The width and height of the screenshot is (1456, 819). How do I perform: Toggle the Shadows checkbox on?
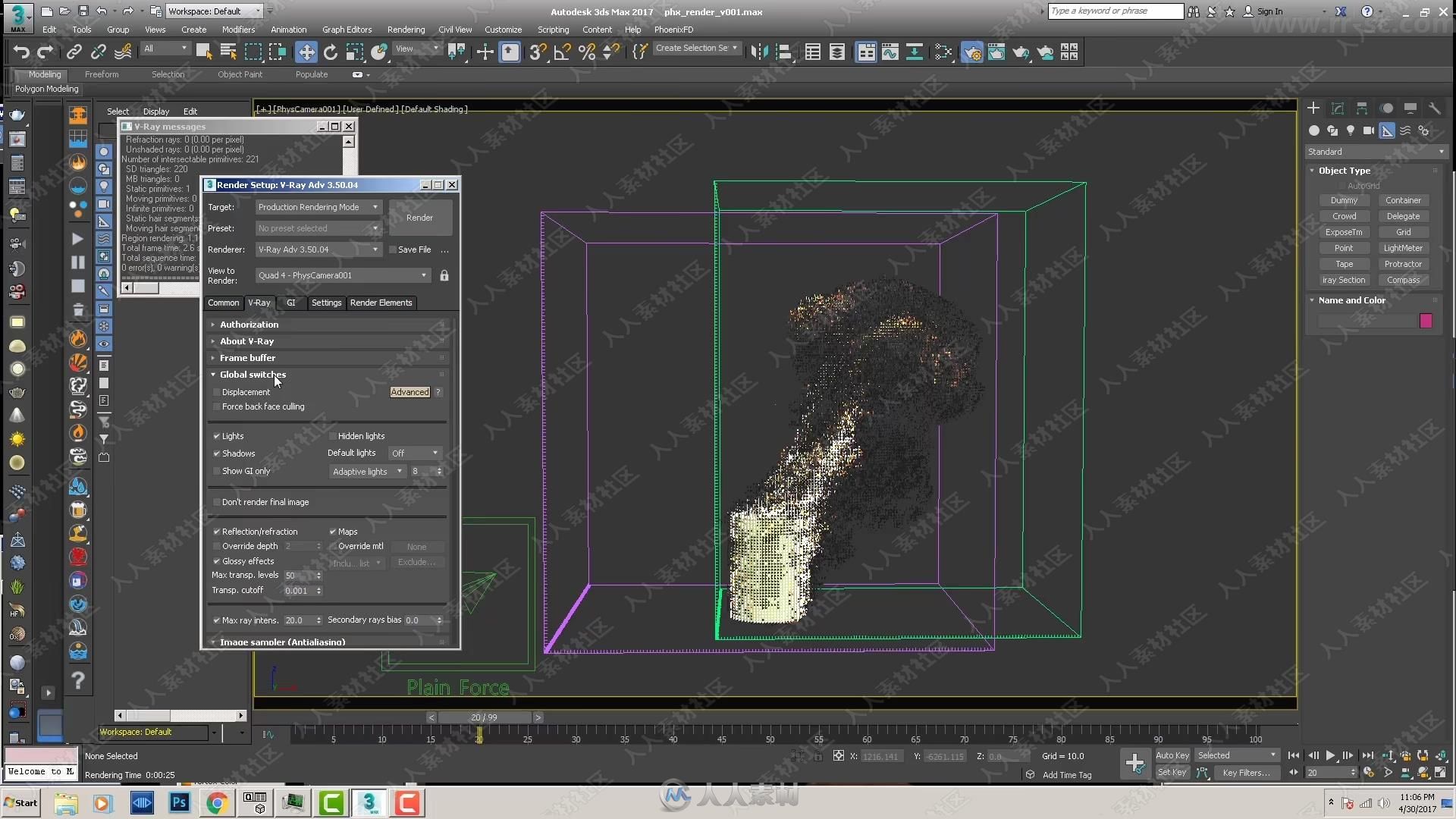pyautogui.click(x=217, y=453)
